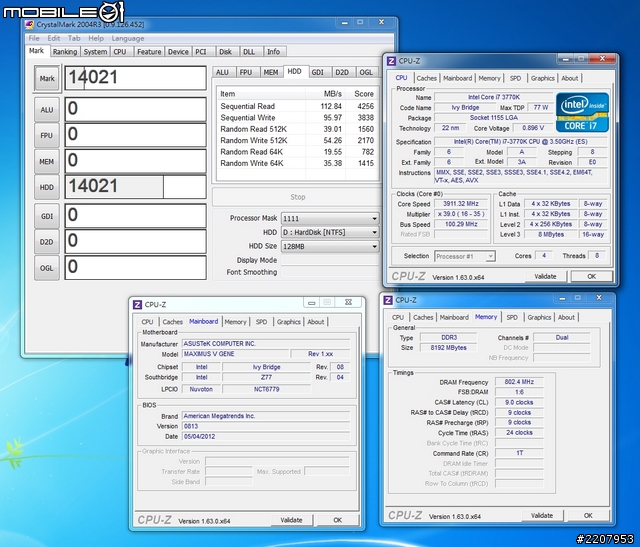The height and width of the screenshot is (547, 640).
Task: Click the Intel Core i7 logo badge
Action: [582, 112]
